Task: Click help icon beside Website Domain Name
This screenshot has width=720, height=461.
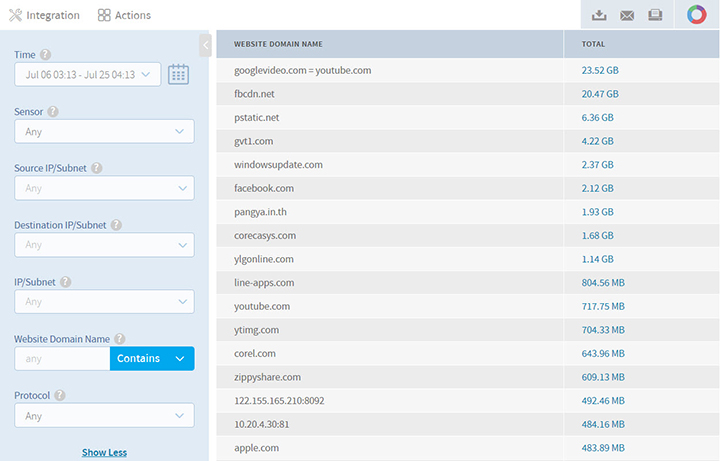Action: pos(119,339)
